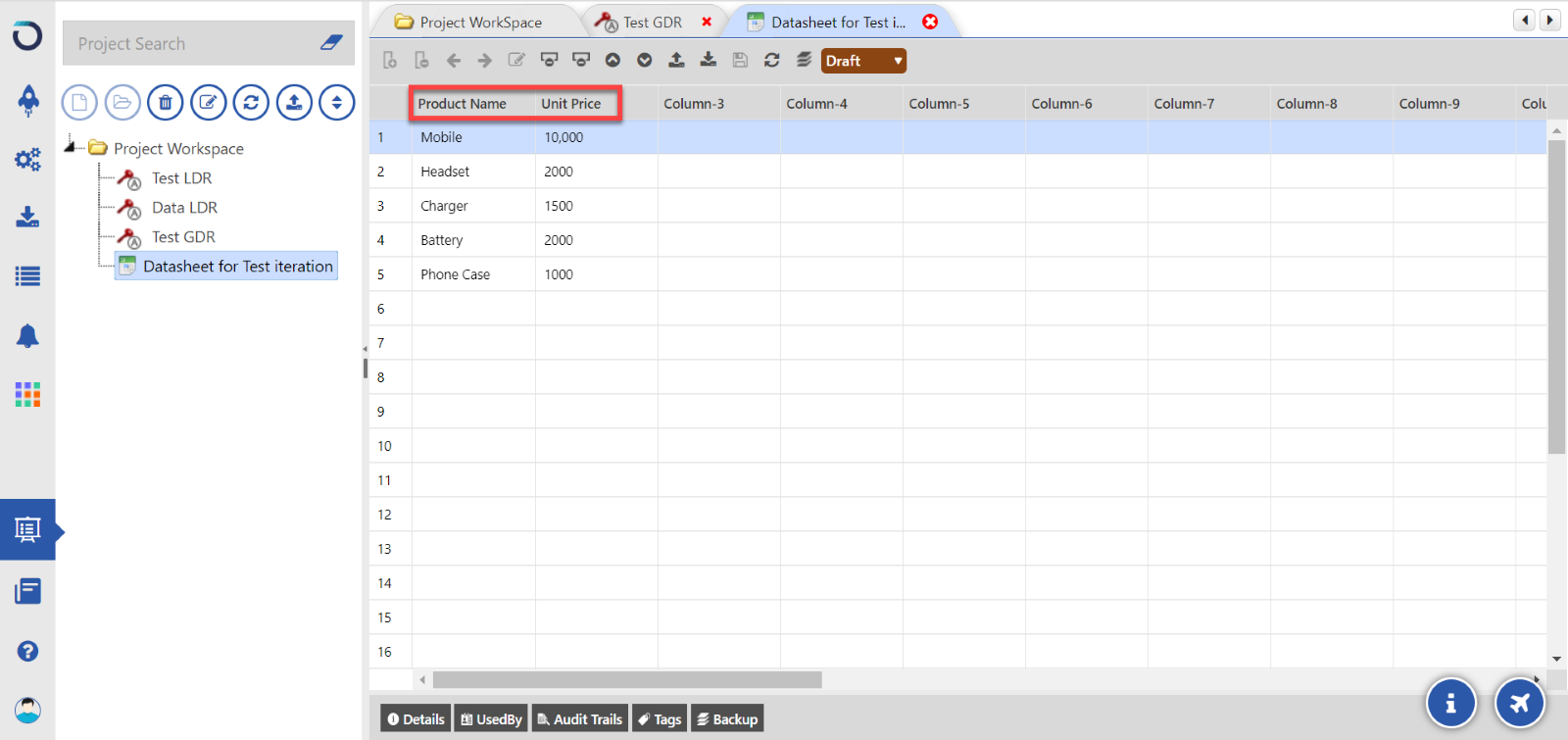
Task: Click the round info button
Action: [x=1451, y=703]
